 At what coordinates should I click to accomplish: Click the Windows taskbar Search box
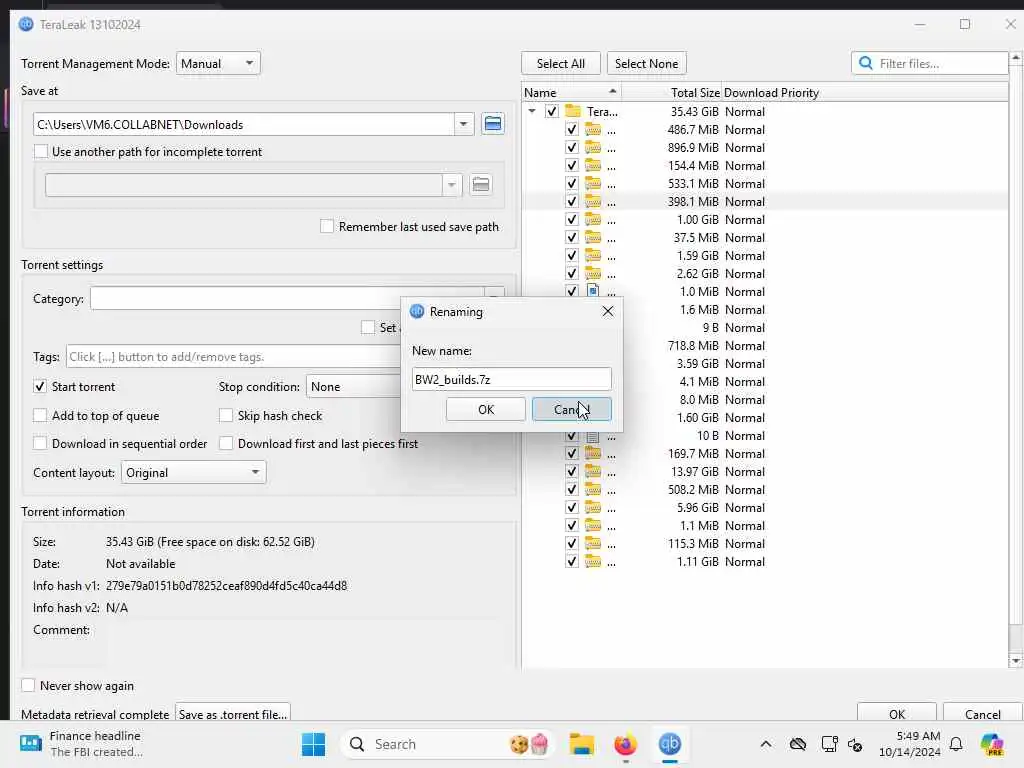[x=447, y=744]
